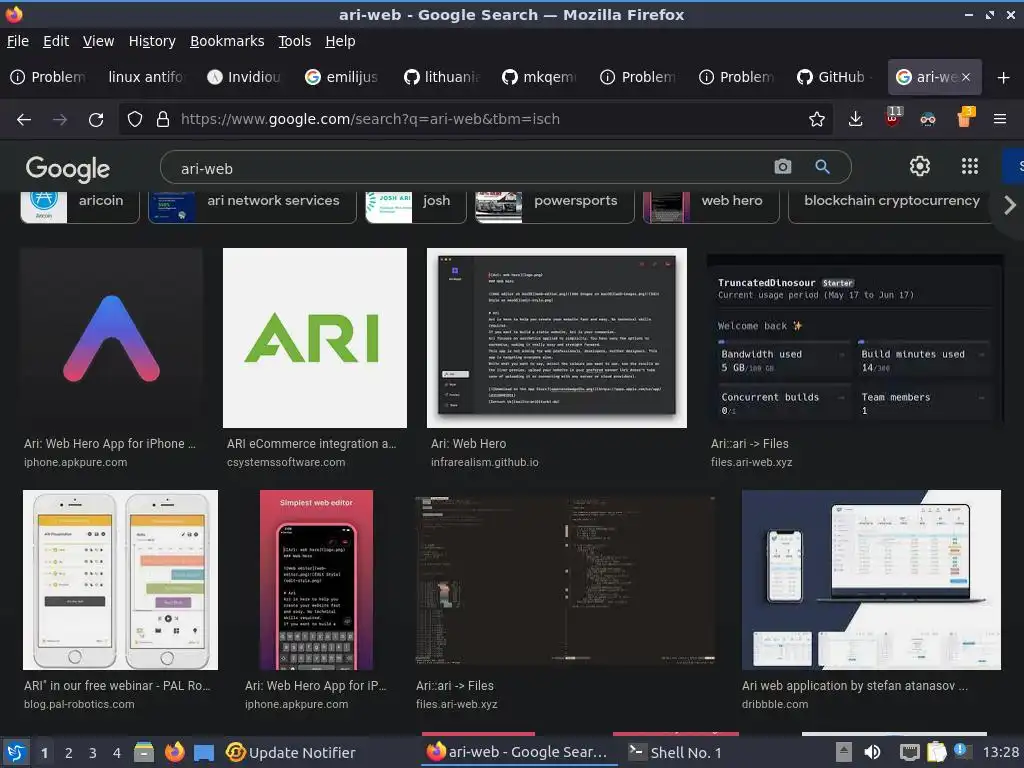
Task: Click the tray icon left of the volume icon
Action: 844,752
